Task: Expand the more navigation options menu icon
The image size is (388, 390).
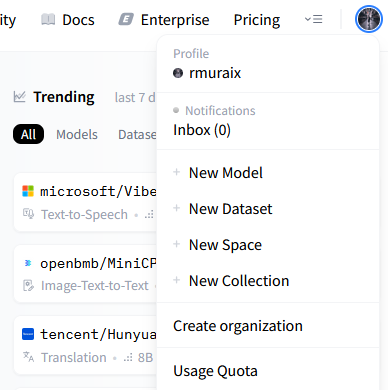Action: click(314, 19)
